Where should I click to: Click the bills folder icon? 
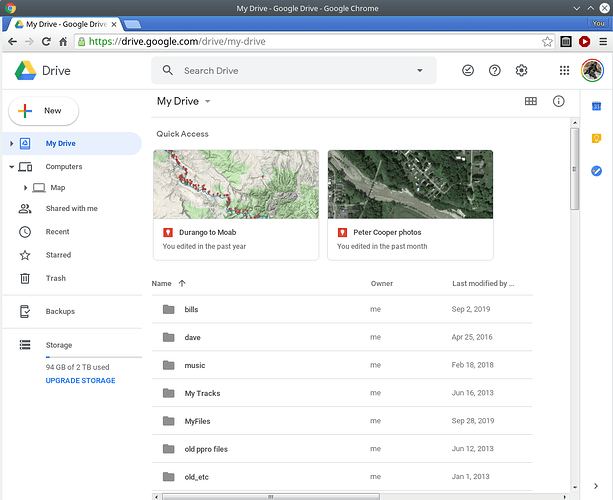coord(168,309)
